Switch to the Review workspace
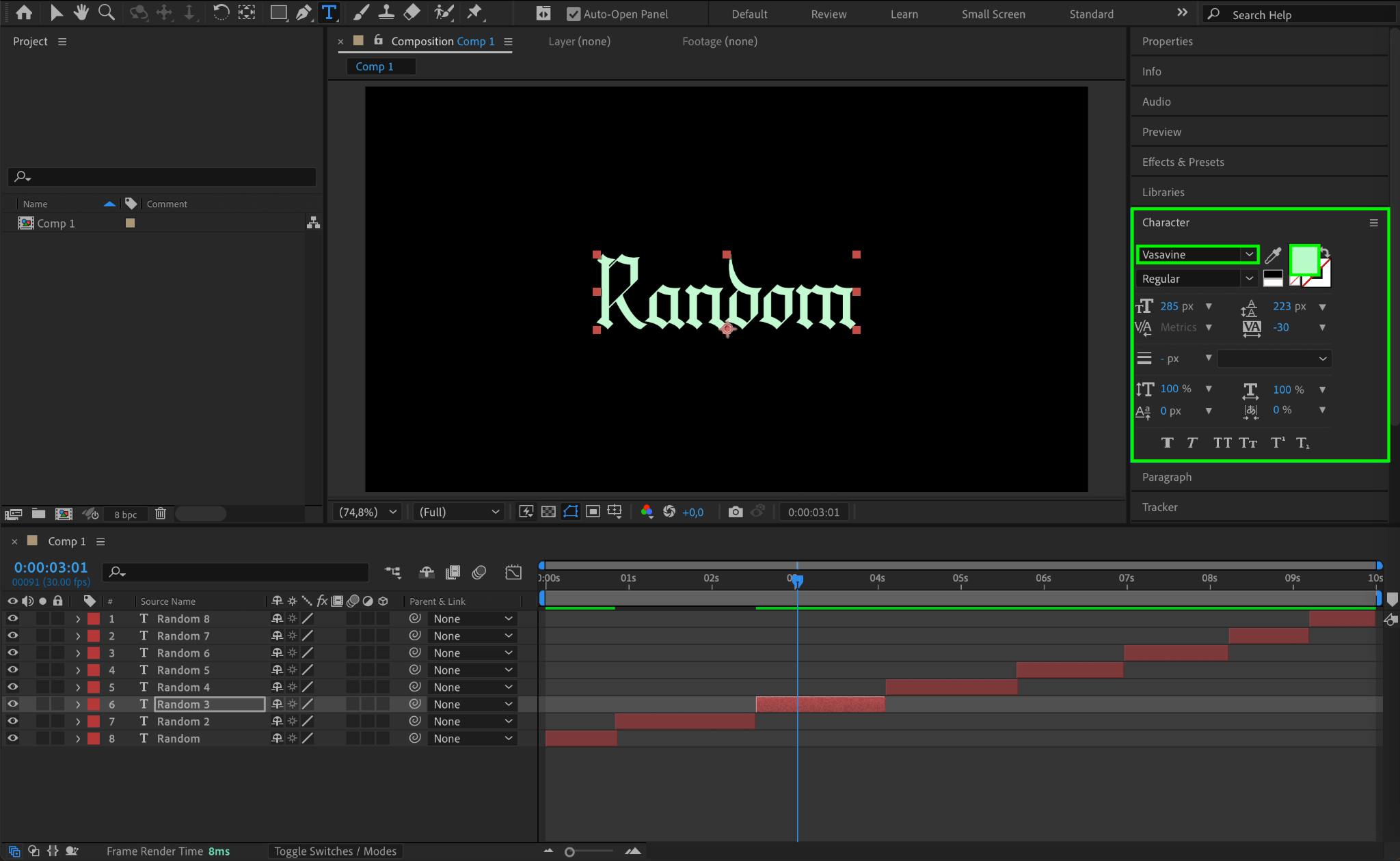1400x861 pixels. pos(828,14)
